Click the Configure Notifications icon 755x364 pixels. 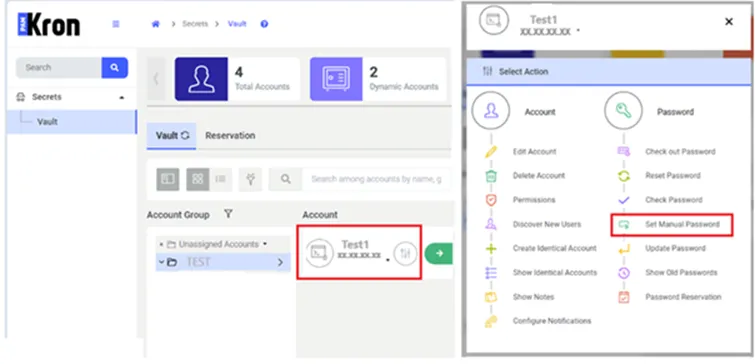pos(491,321)
